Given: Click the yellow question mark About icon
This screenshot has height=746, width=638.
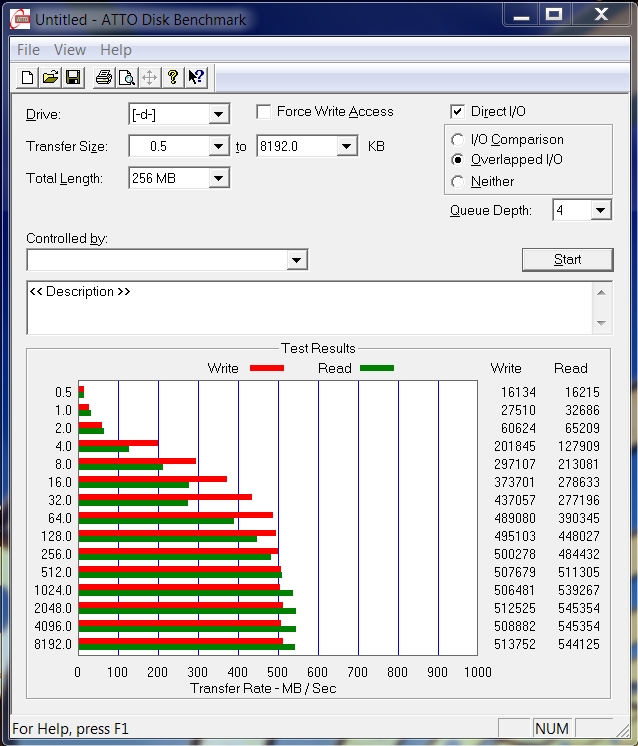Looking at the screenshot, I should (x=173, y=77).
